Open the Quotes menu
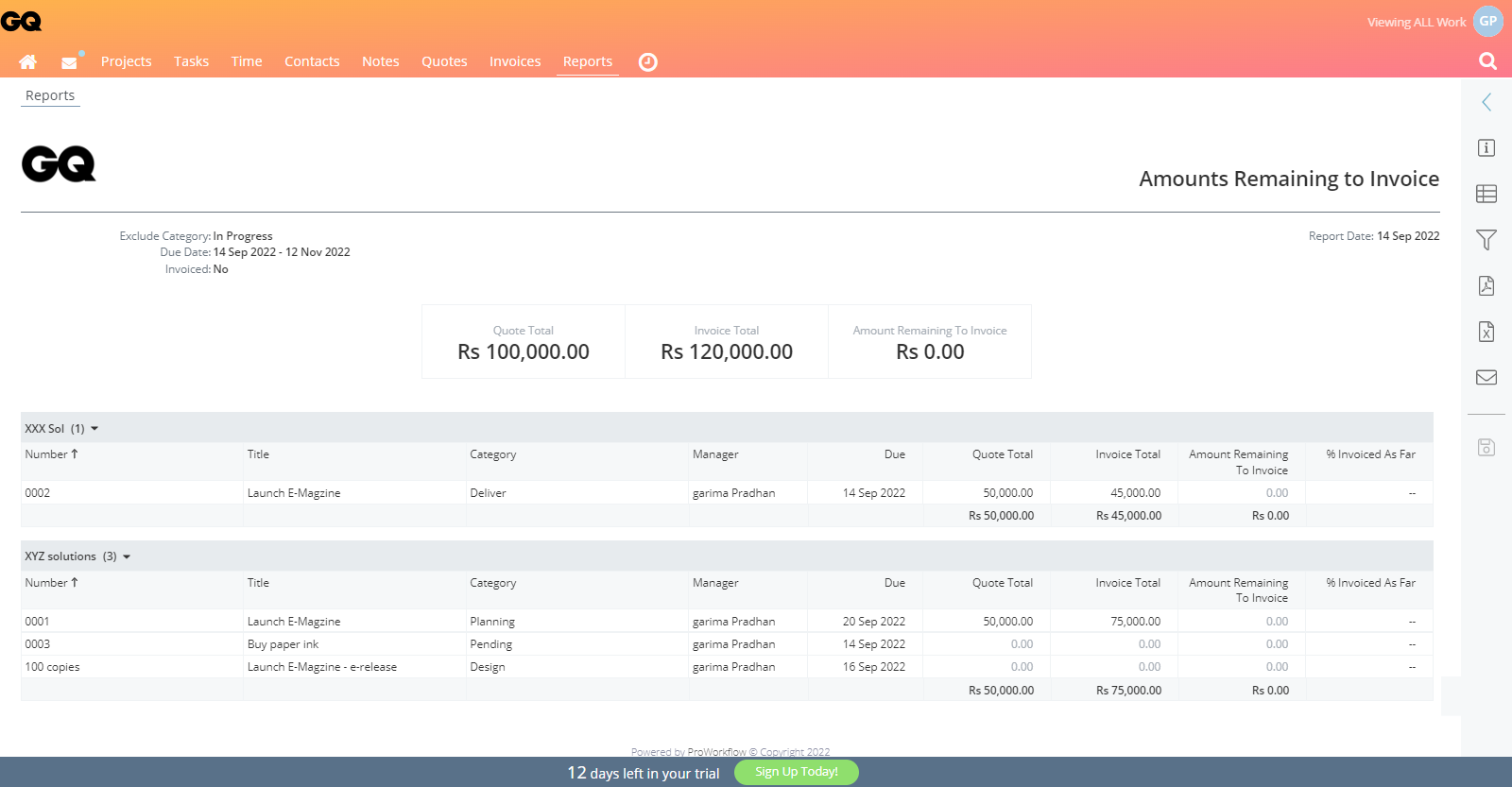This screenshot has height=787, width=1512. tap(444, 61)
